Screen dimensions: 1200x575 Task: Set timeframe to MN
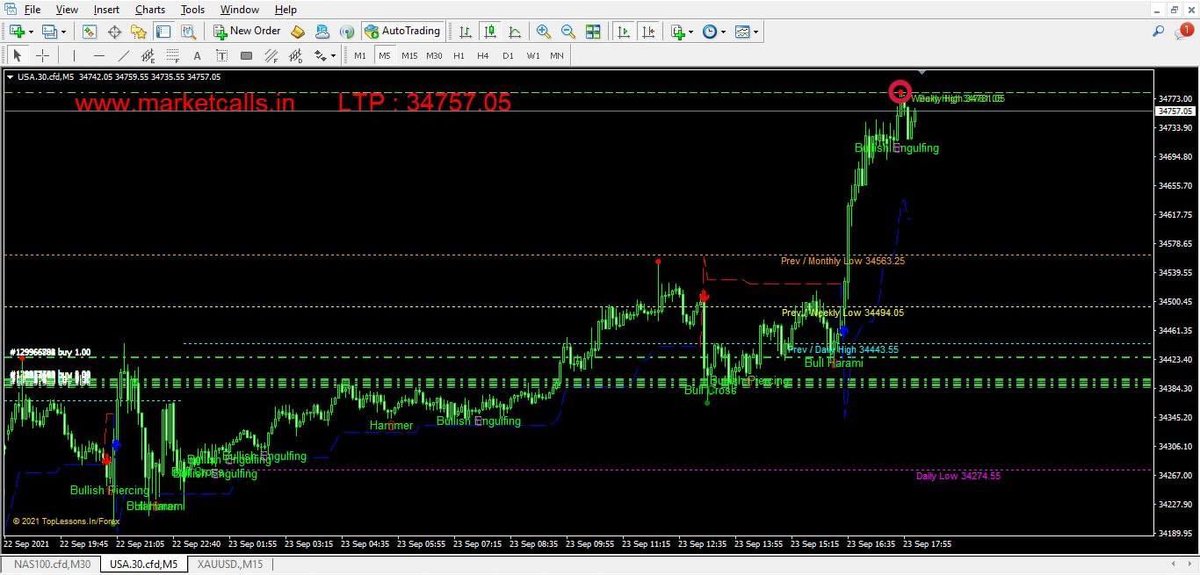tap(557, 55)
